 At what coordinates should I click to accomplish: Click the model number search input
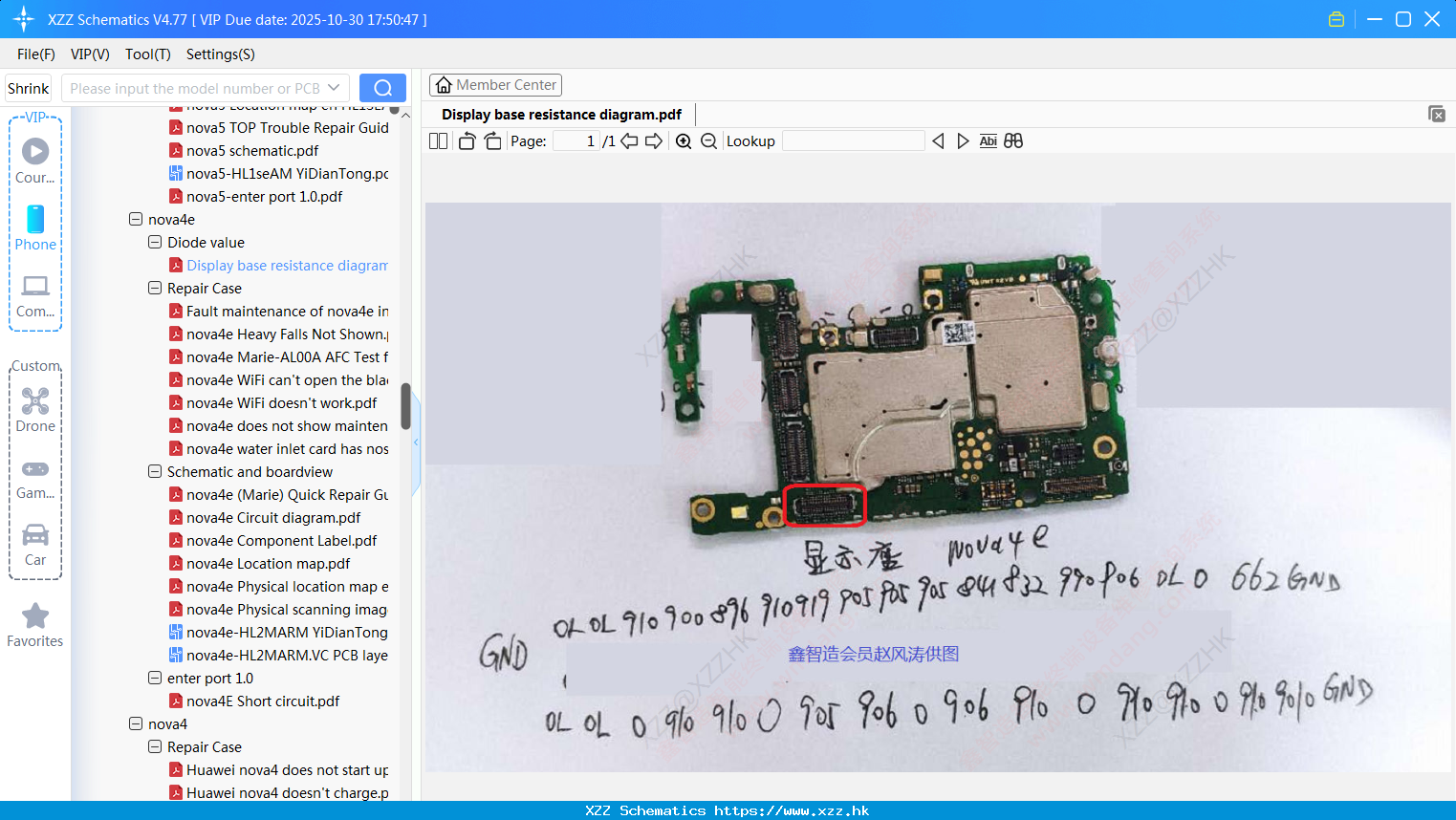[x=194, y=88]
